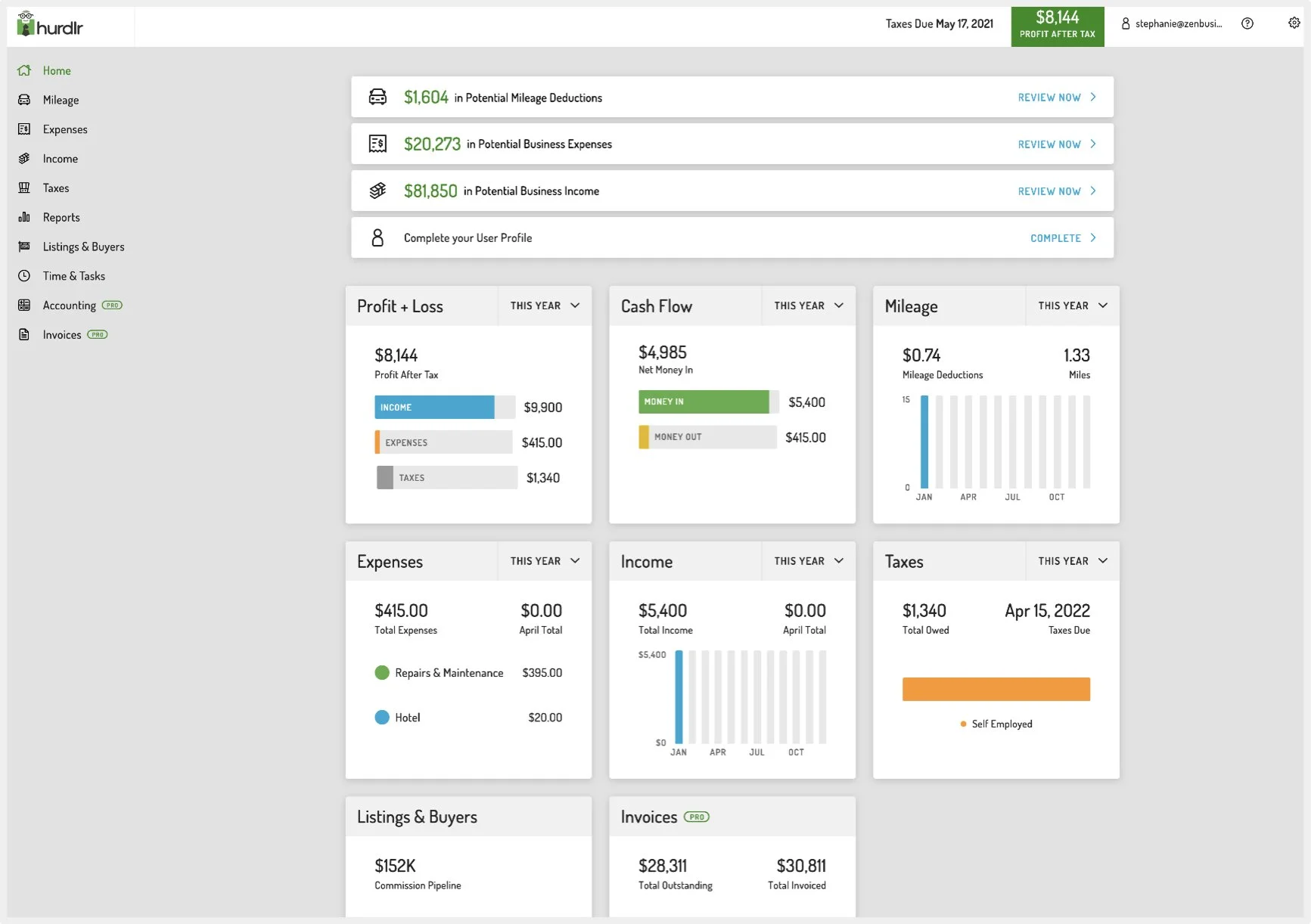Click Review Now for mileage deductions
1311x924 pixels.
[1049, 98]
